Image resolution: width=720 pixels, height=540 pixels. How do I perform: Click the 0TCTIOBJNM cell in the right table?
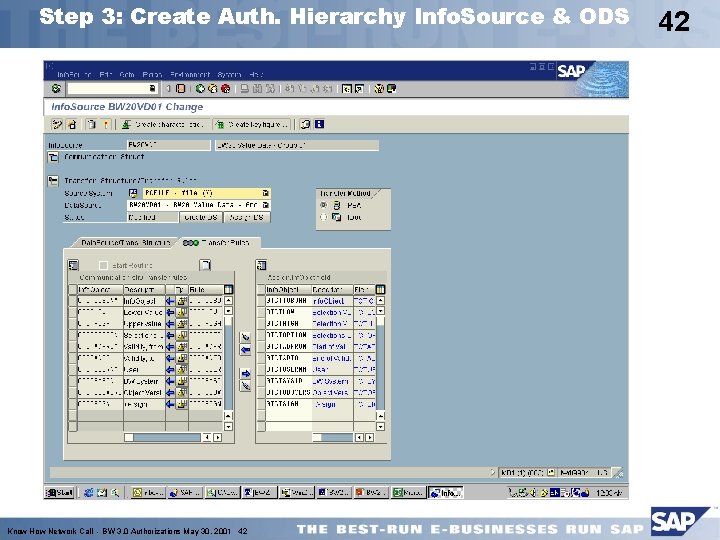pyautogui.click(x=288, y=301)
